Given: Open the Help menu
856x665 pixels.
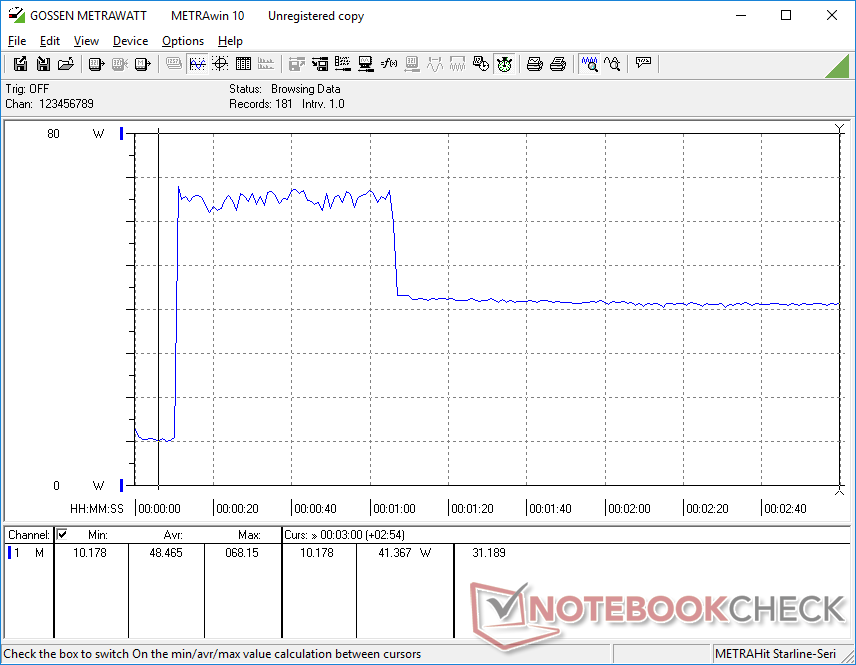Looking at the screenshot, I should [230, 41].
